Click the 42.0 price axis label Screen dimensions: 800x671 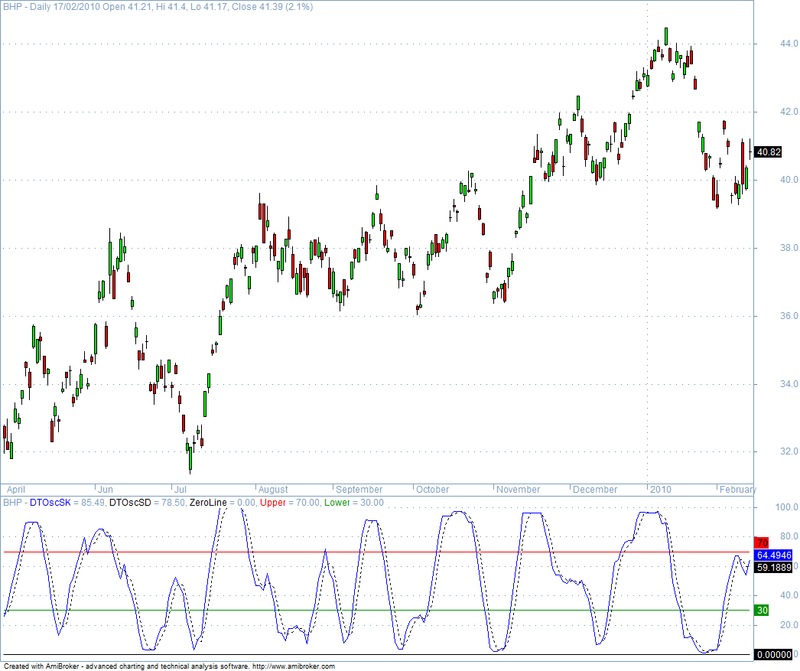click(789, 112)
